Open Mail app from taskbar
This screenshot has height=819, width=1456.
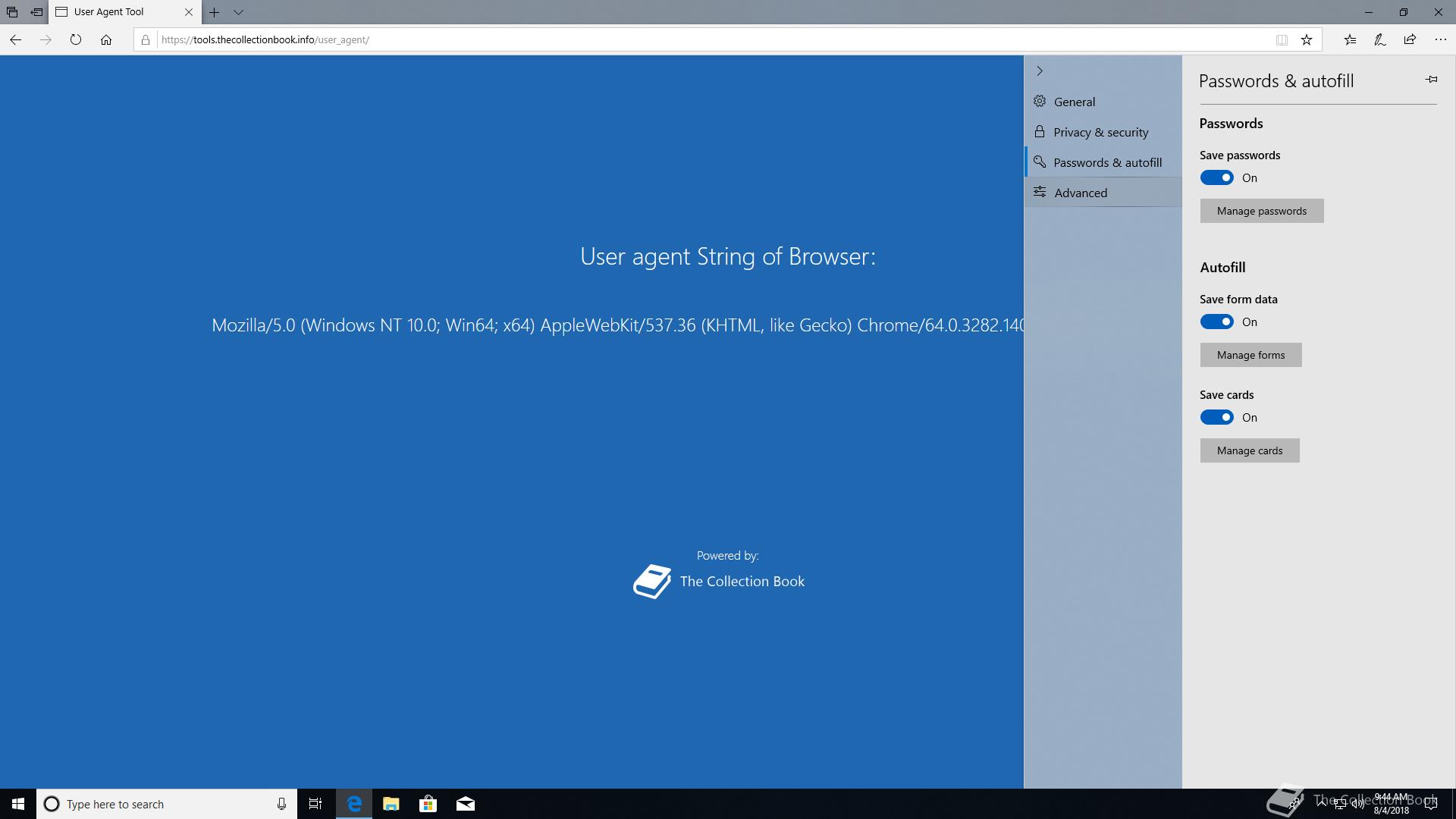pos(466,804)
